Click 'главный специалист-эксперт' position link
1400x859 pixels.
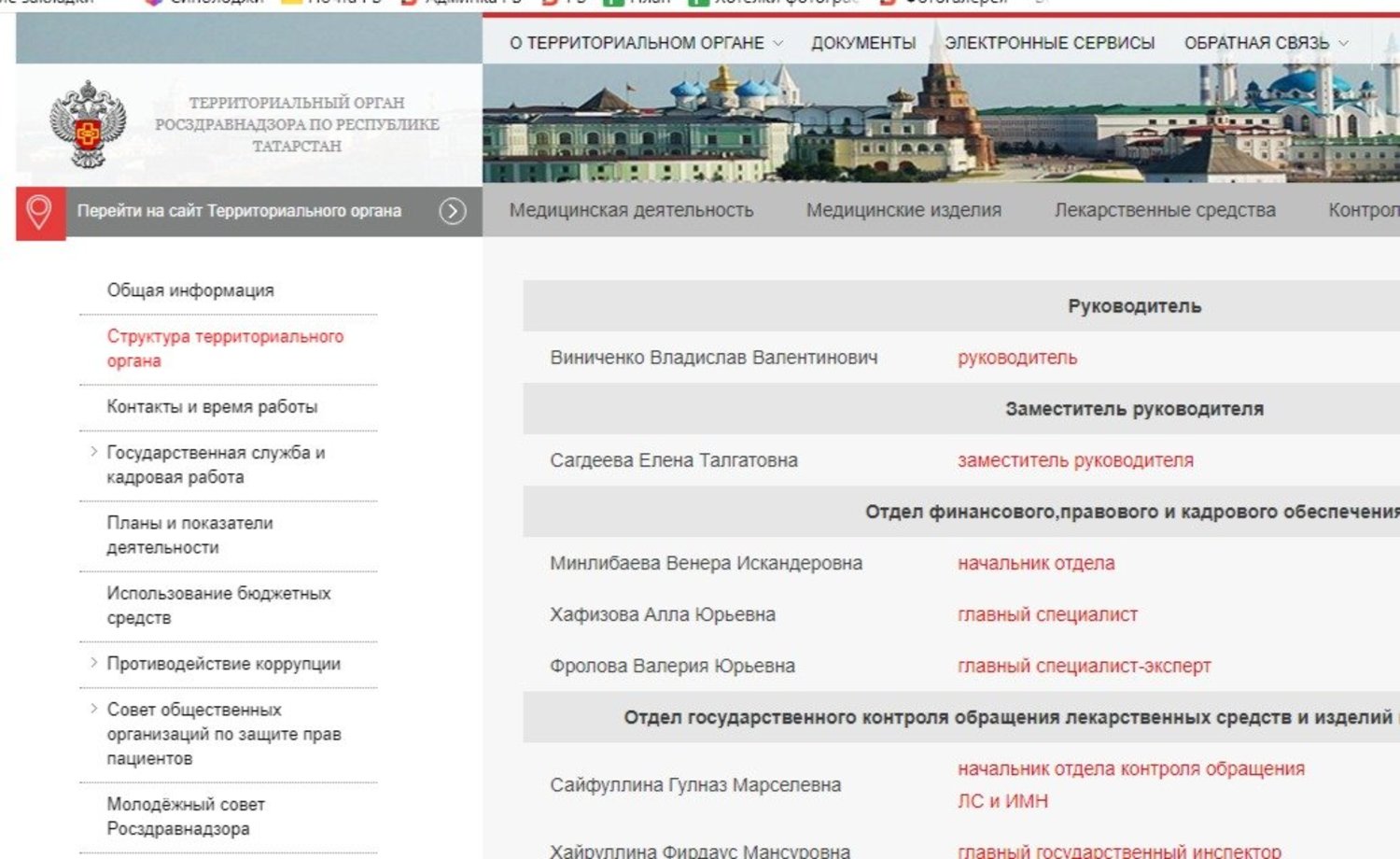point(1084,666)
